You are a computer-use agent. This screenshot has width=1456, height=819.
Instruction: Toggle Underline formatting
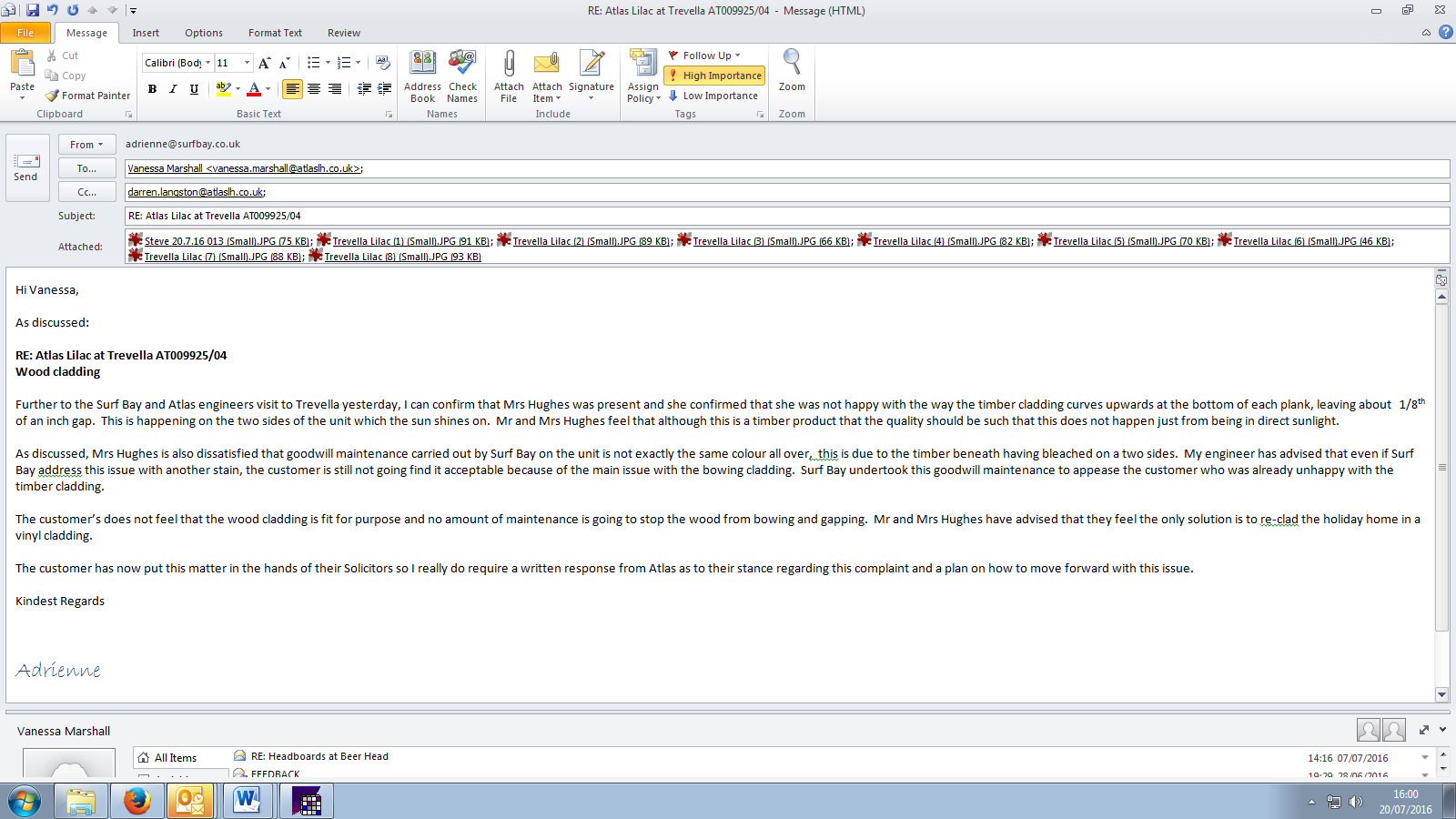click(194, 88)
